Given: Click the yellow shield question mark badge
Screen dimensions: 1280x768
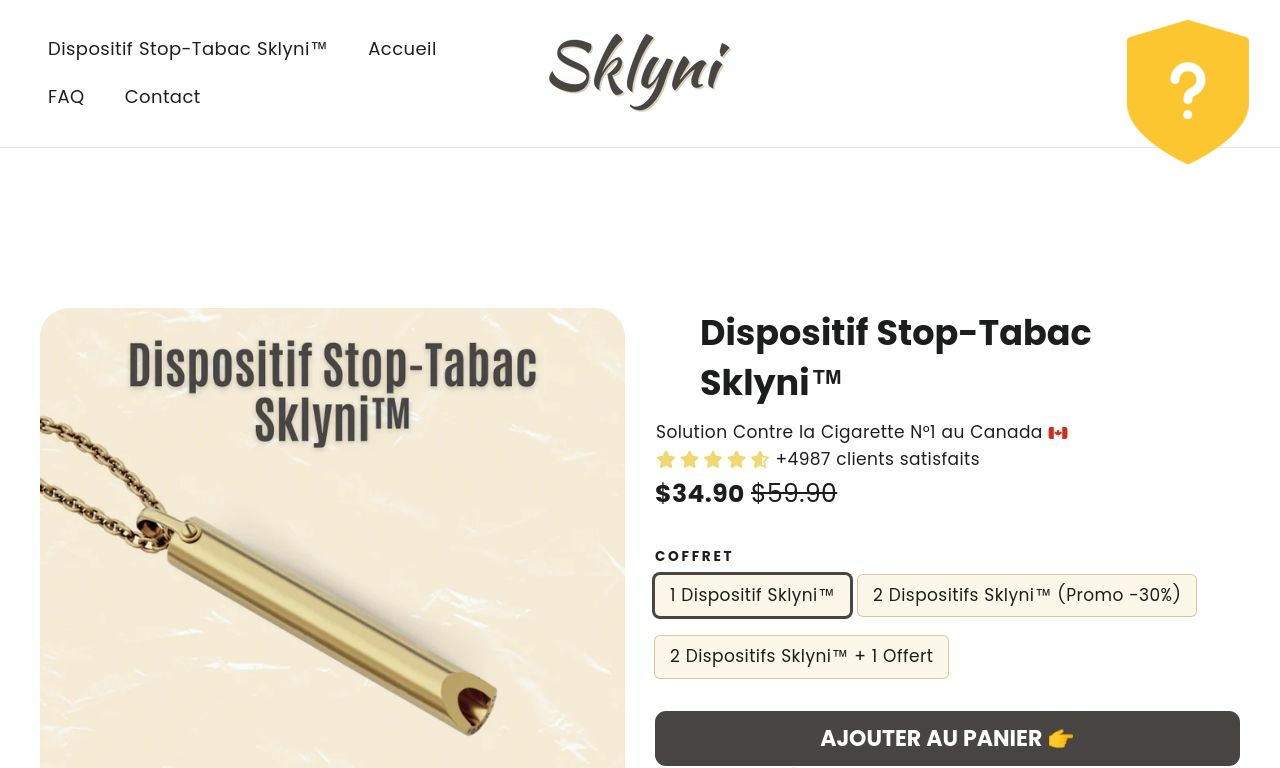Looking at the screenshot, I should [x=1187, y=91].
